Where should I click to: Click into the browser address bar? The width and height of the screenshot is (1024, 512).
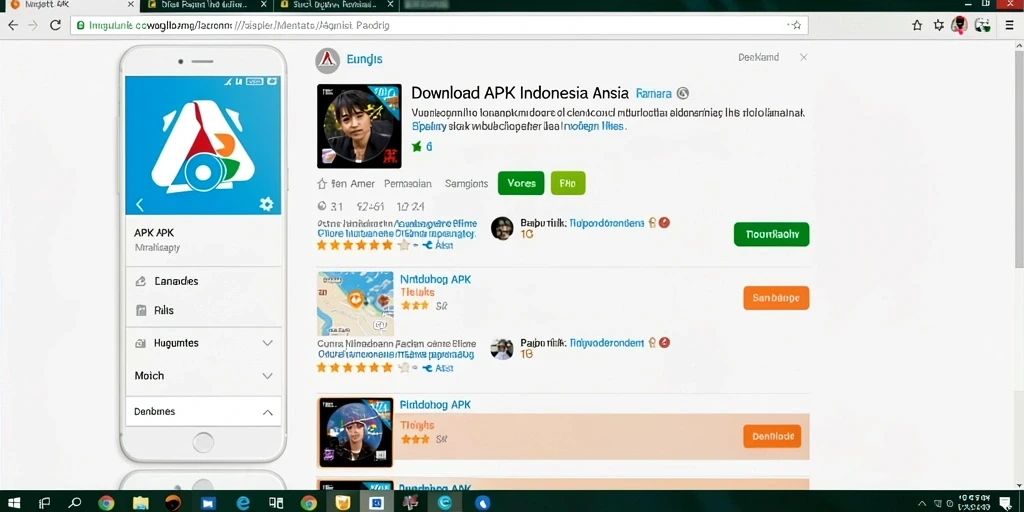pos(431,25)
